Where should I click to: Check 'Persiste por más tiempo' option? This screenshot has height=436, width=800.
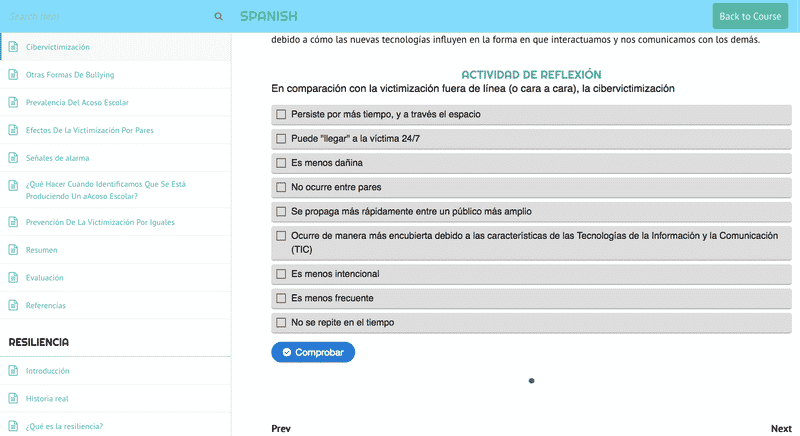[x=281, y=114]
